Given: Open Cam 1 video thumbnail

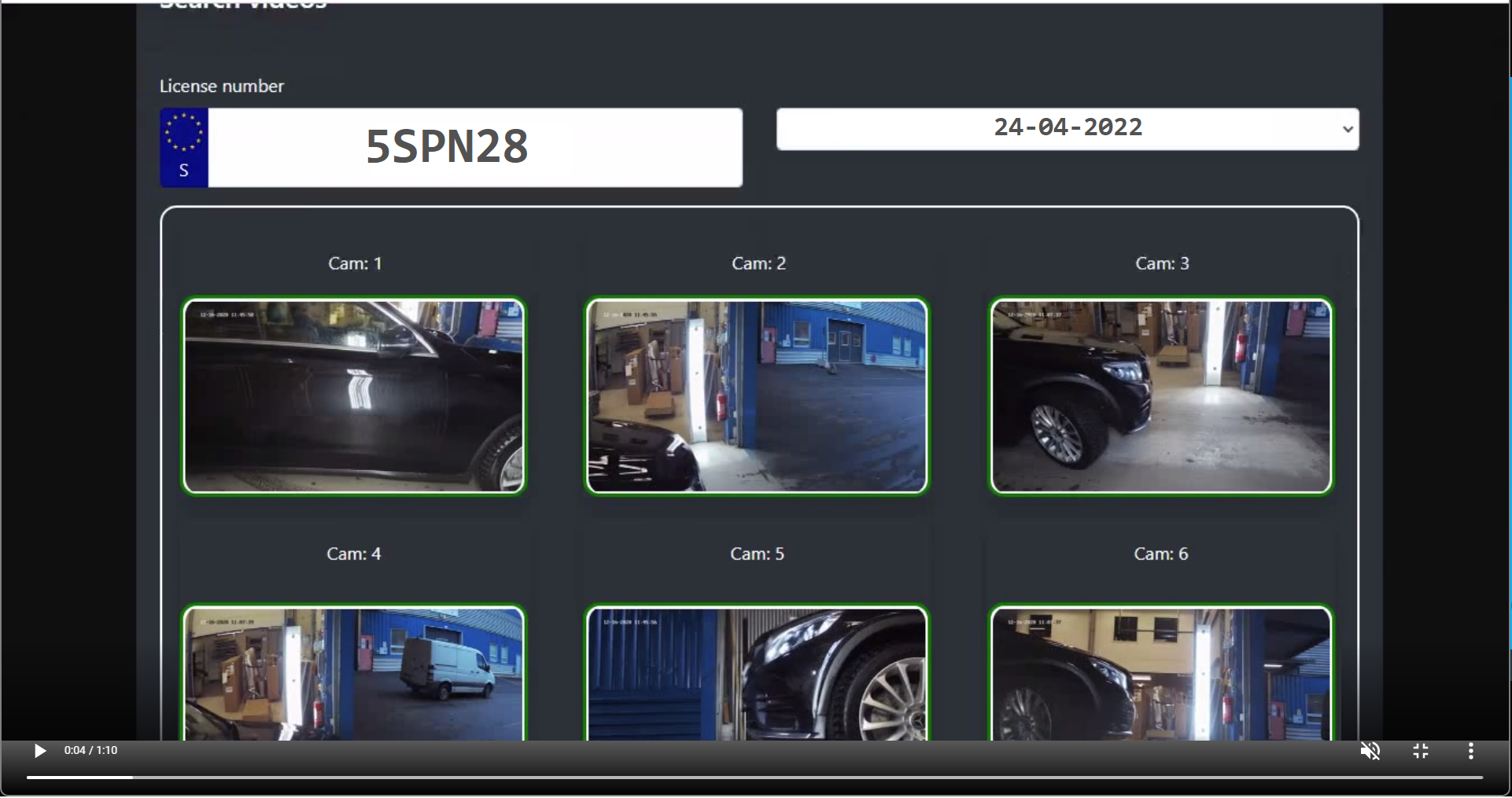Looking at the screenshot, I should tap(354, 396).
